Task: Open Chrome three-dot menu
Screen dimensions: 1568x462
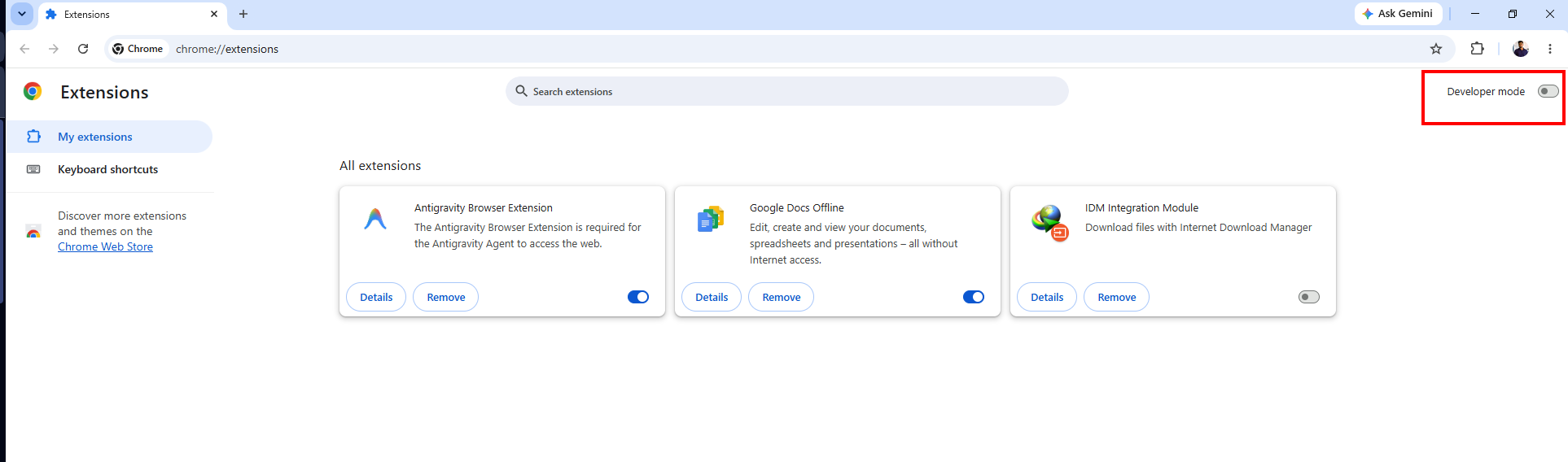Action: point(1550,49)
